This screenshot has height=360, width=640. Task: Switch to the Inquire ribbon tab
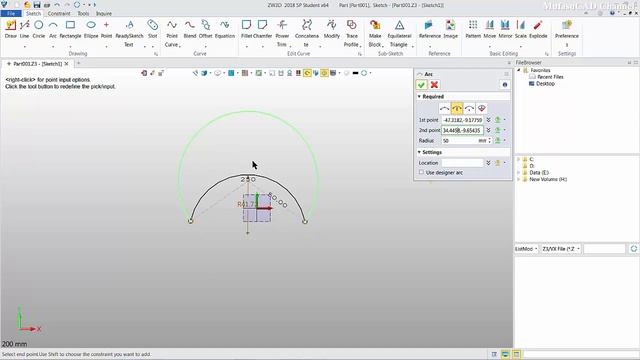tap(104, 13)
